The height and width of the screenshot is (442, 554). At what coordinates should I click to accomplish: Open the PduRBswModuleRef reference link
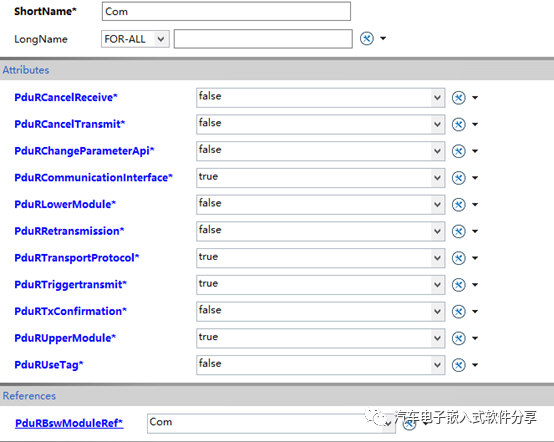[x=69, y=423]
